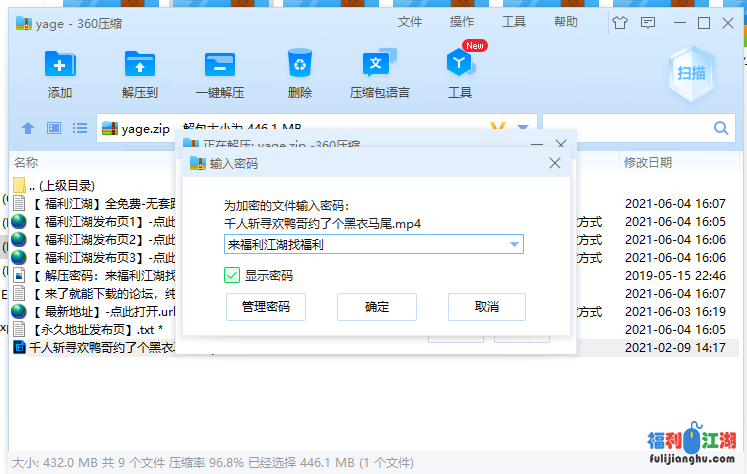Expand the password history dropdown arrow

pos(515,244)
